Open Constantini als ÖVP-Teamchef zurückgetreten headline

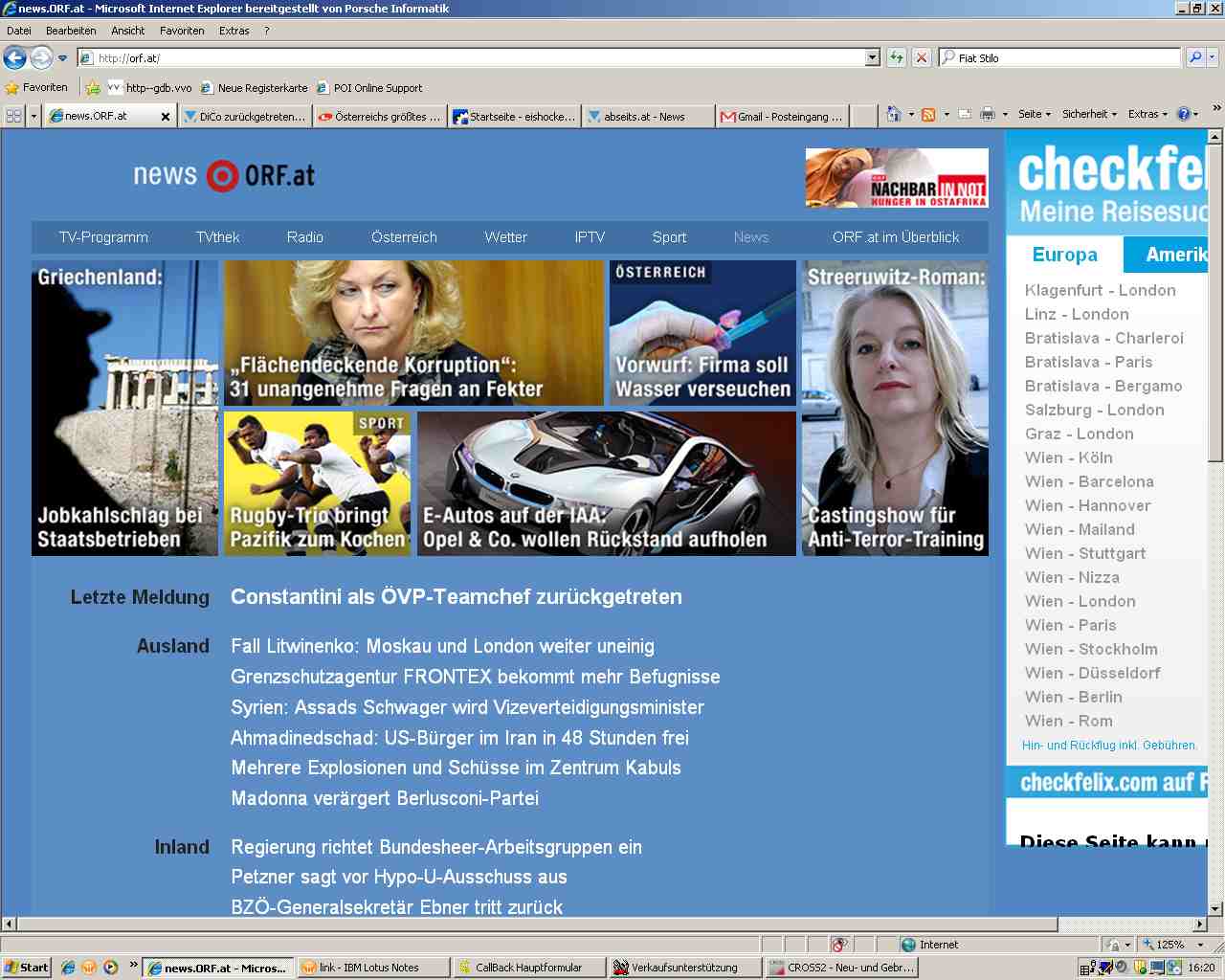click(x=457, y=597)
